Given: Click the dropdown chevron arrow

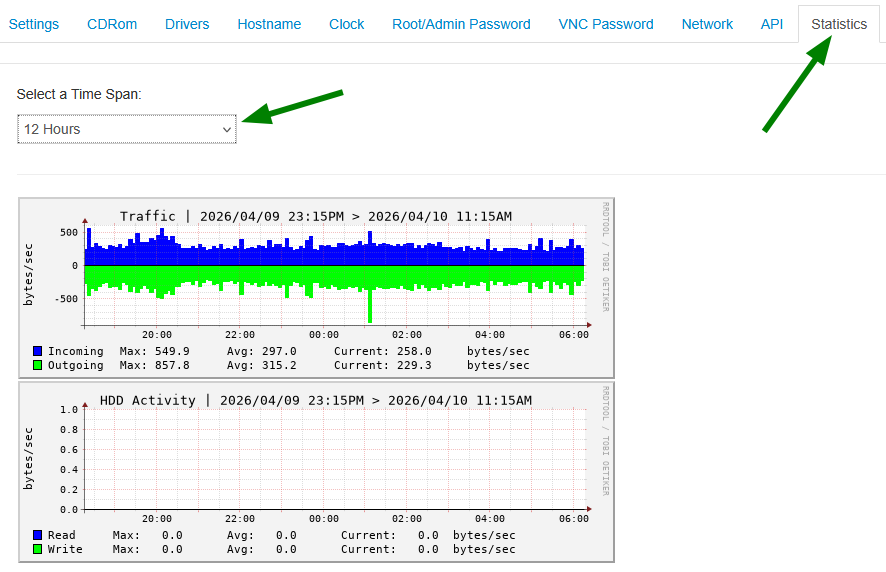Looking at the screenshot, I should (x=227, y=130).
